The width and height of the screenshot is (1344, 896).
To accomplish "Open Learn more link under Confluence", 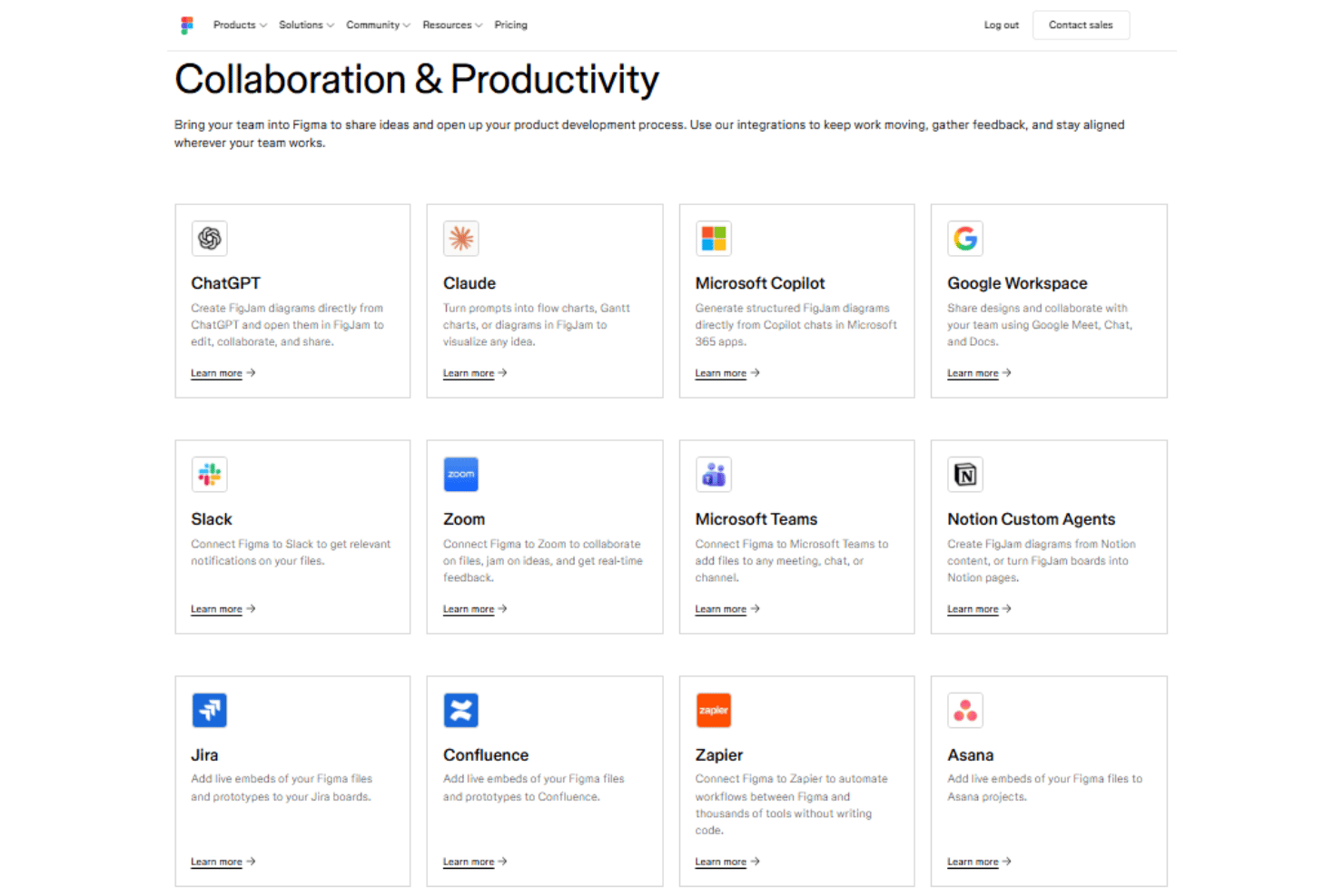I will point(475,862).
